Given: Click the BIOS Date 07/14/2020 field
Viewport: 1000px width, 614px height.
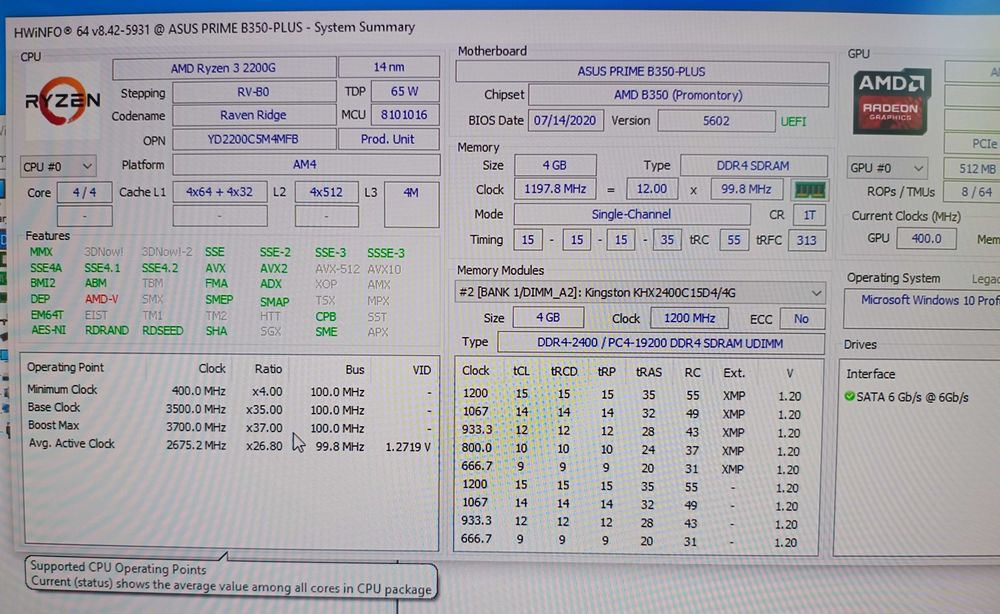Looking at the screenshot, I should (565, 121).
